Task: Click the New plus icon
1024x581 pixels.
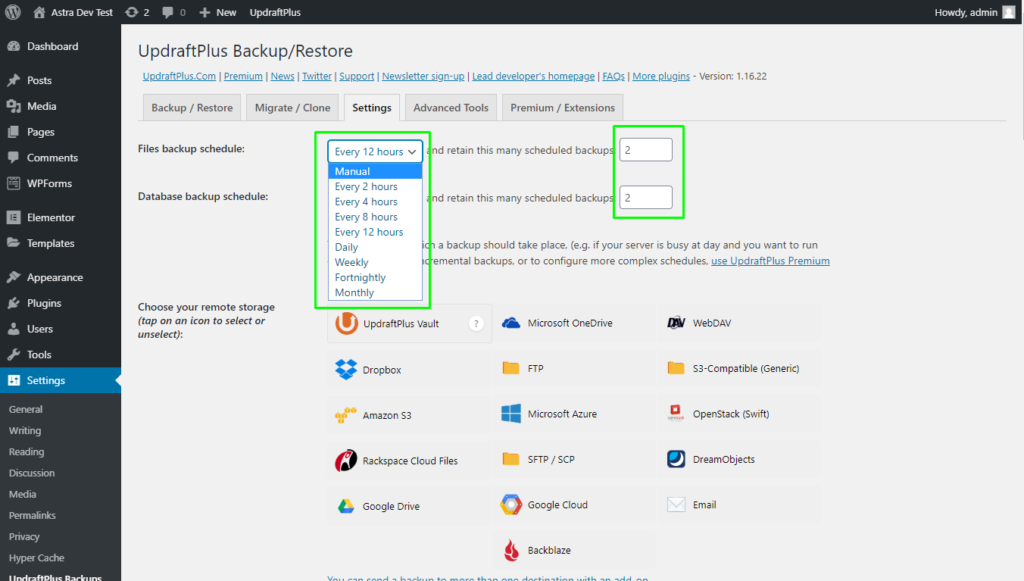Action: coord(204,12)
